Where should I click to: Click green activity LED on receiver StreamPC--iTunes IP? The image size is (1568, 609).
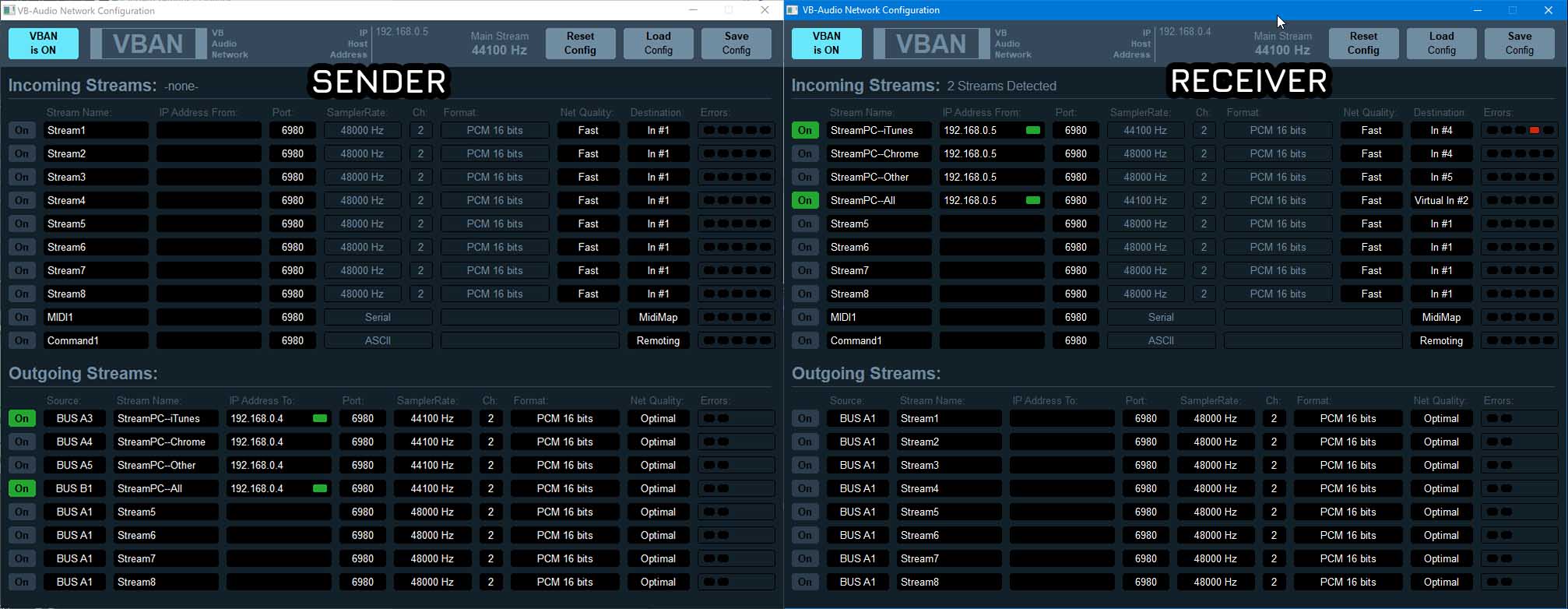[1033, 130]
